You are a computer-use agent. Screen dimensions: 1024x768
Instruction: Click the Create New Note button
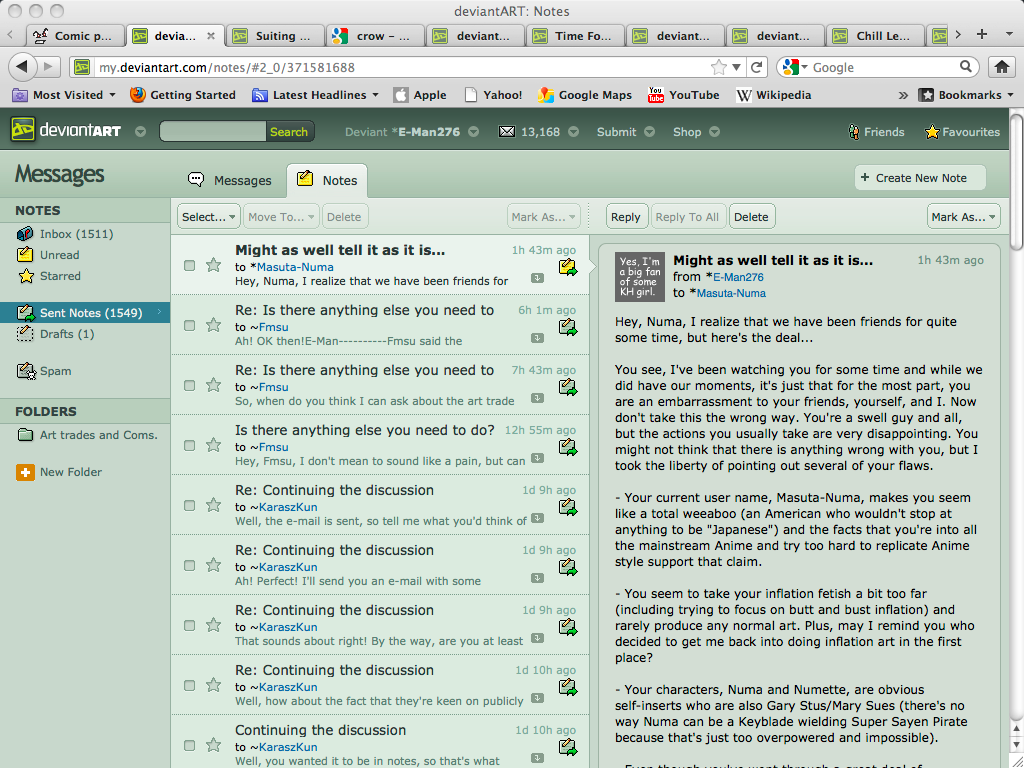pyautogui.click(x=919, y=178)
